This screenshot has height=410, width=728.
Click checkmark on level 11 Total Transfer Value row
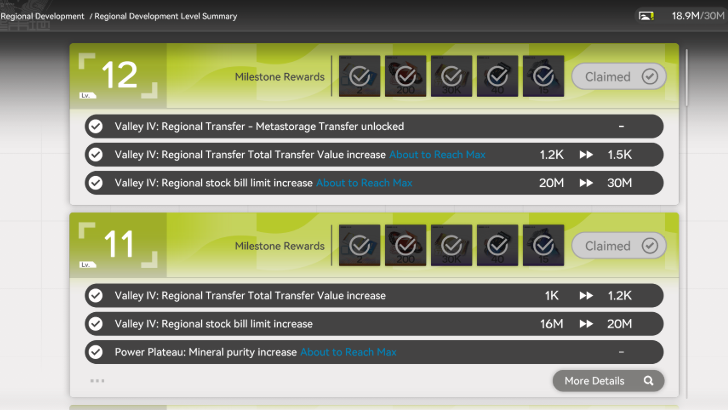click(x=96, y=295)
